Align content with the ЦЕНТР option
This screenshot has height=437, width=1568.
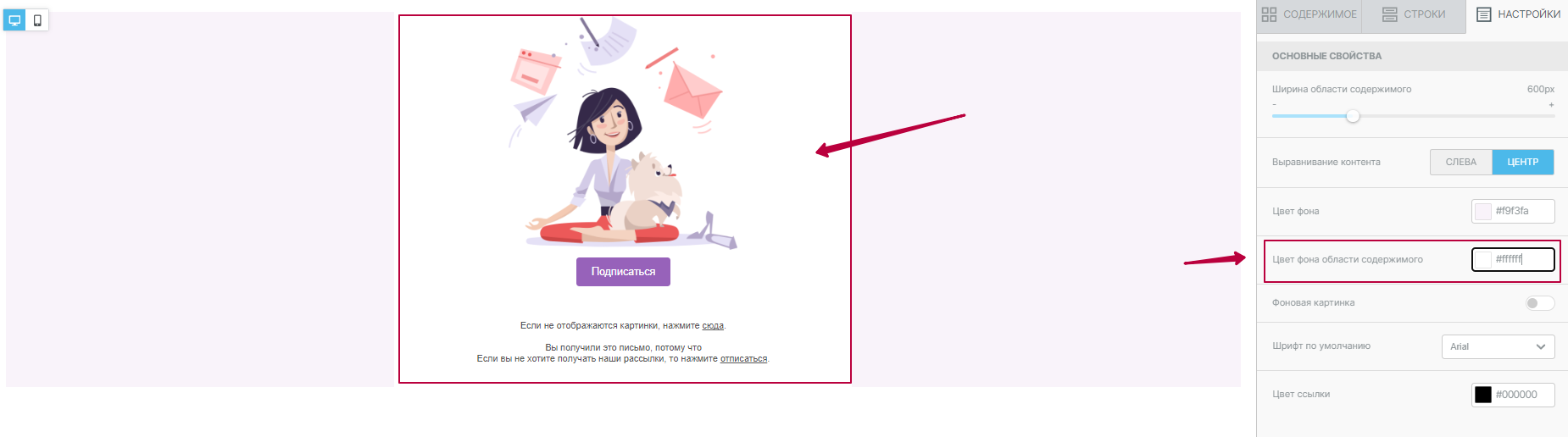[x=1523, y=162]
